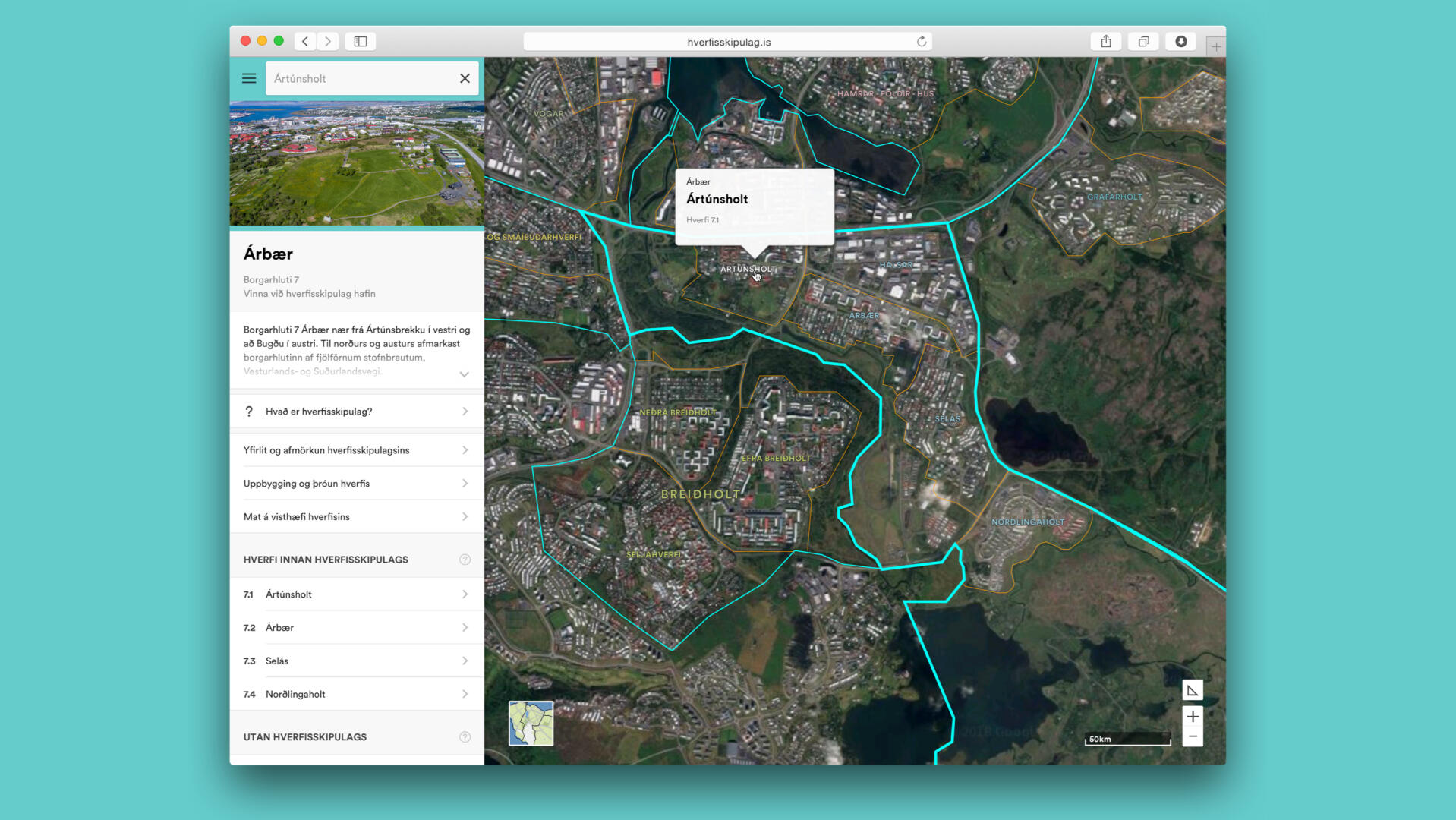Image resolution: width=1456 pixels, height=820 pixels.
Task: Expand the Árbær description text
Action: click(x=464, y=374)
